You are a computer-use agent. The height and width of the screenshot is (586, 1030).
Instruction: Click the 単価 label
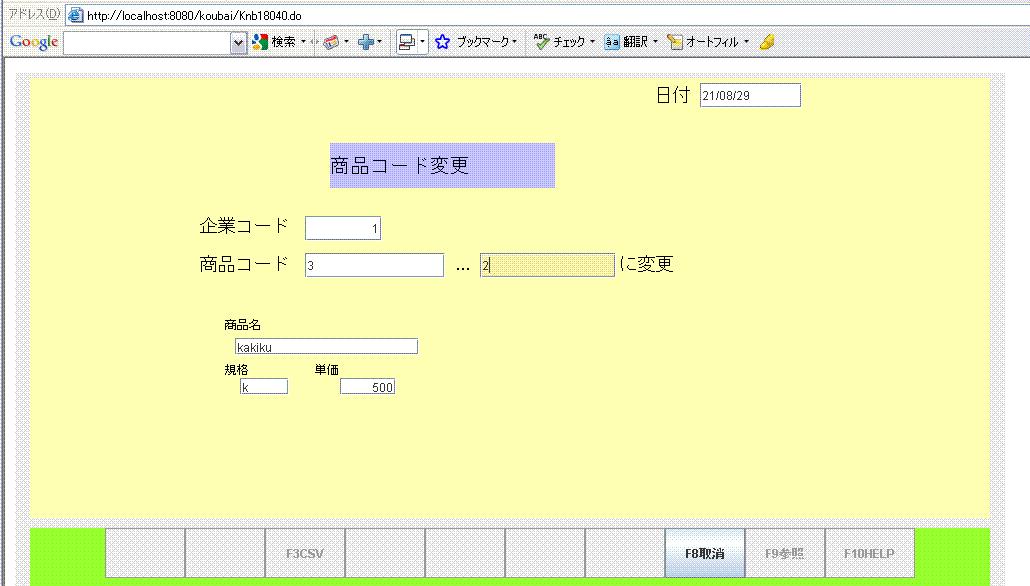326,370
